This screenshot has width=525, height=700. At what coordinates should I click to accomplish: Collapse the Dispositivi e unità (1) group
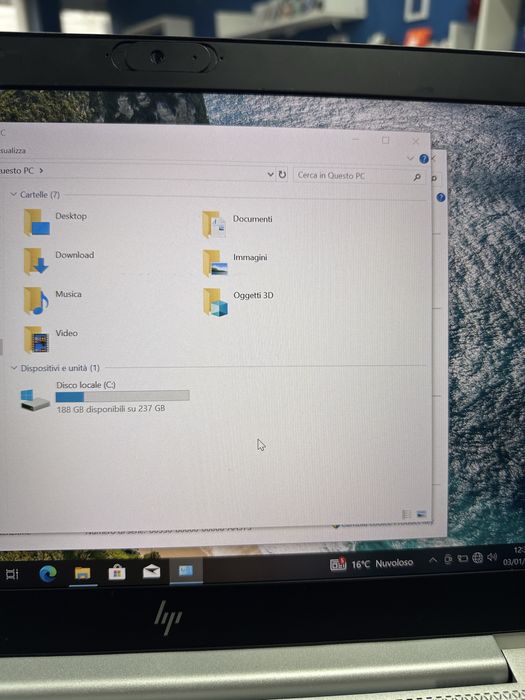pyautogui.click(x=14, y=368)
